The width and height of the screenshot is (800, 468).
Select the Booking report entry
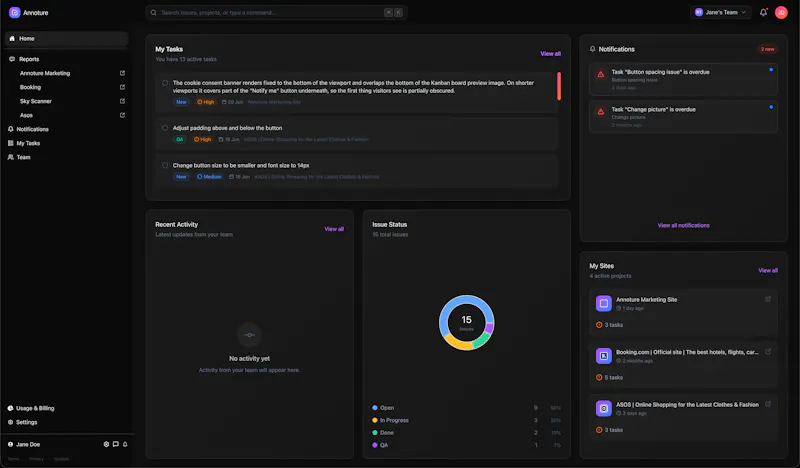click(x=30, y=87)
